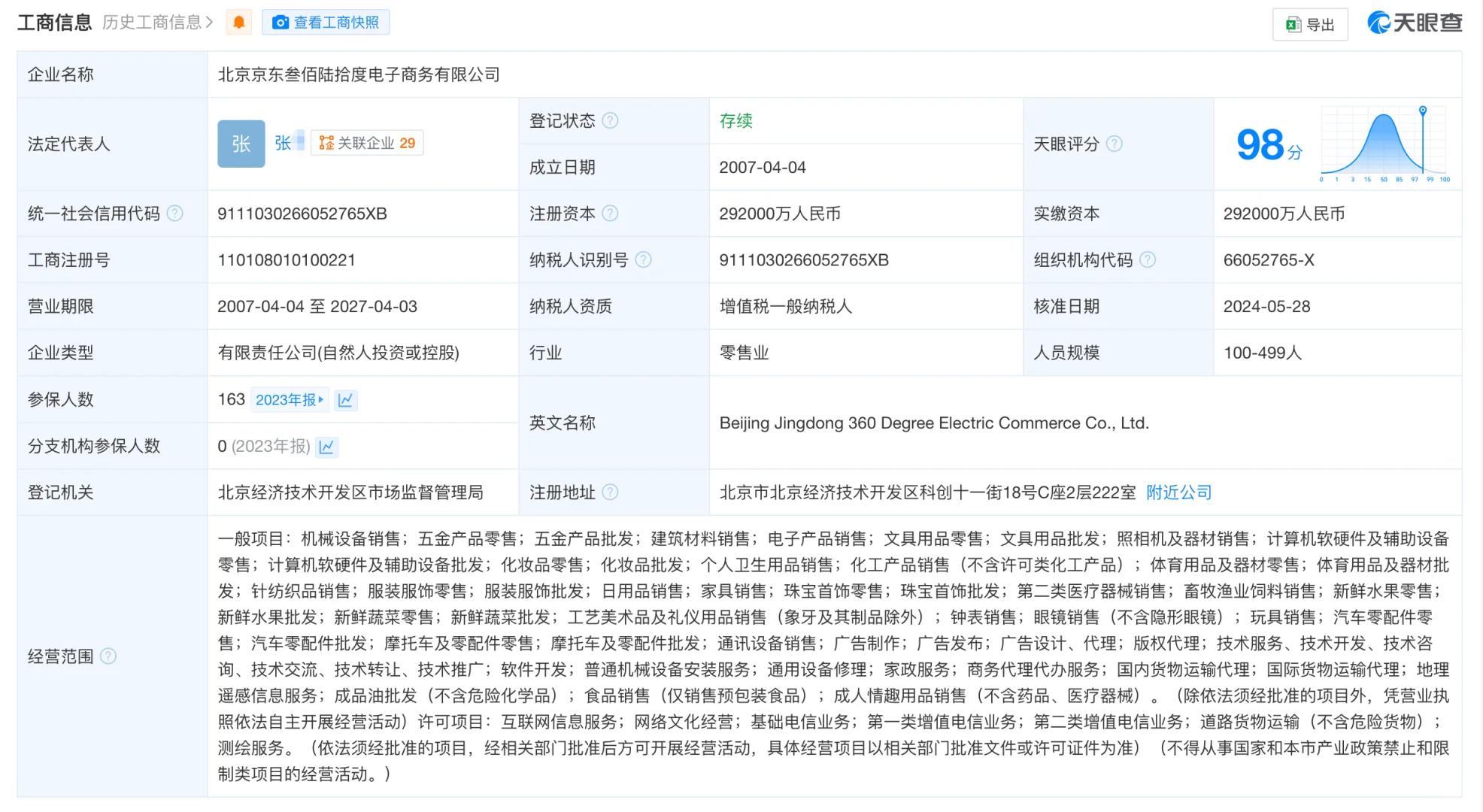Click the 存续 status value
Screen dimensions: 1483x812
point(735,121)
